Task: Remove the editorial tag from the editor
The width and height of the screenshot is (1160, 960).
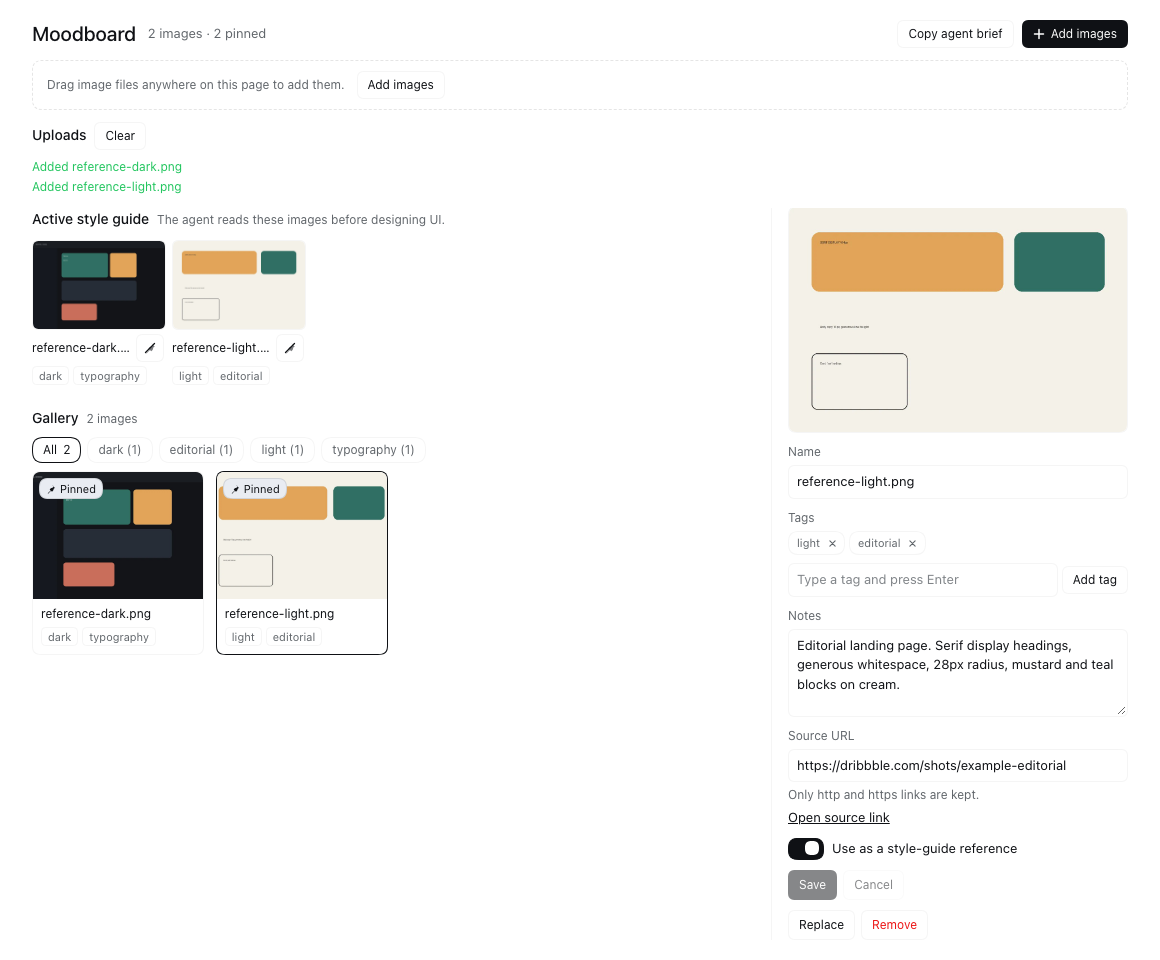Action: (912, 544)
